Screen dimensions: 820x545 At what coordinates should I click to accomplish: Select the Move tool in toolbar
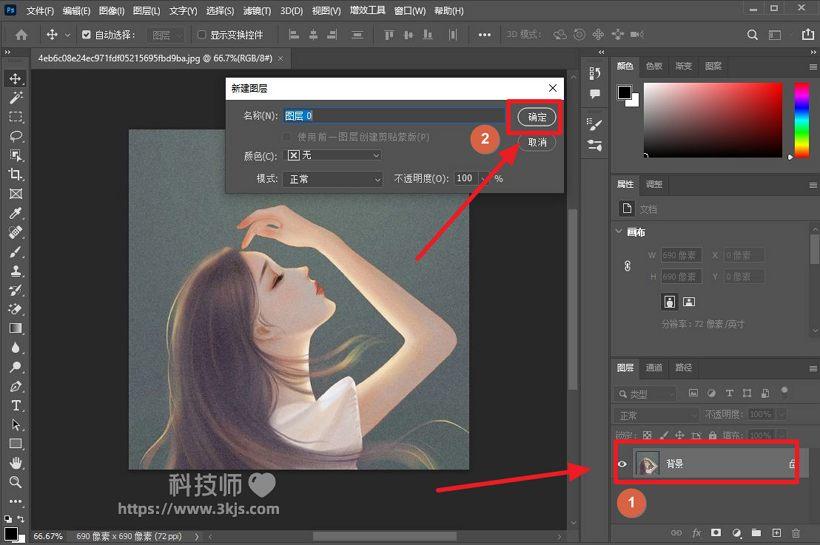point(15,78)
